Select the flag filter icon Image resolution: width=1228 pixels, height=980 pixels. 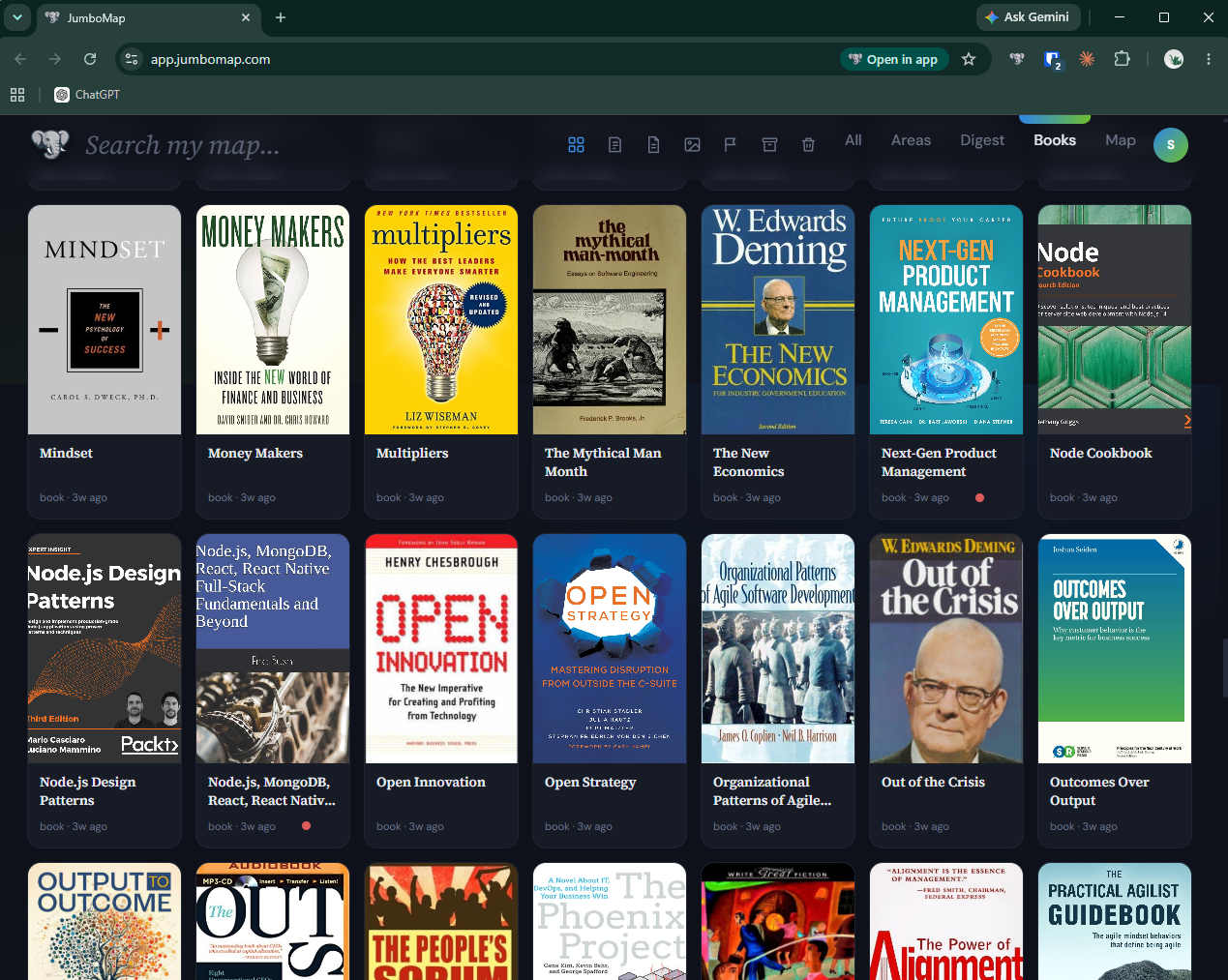pyautogui.click(x=731, y=144)
